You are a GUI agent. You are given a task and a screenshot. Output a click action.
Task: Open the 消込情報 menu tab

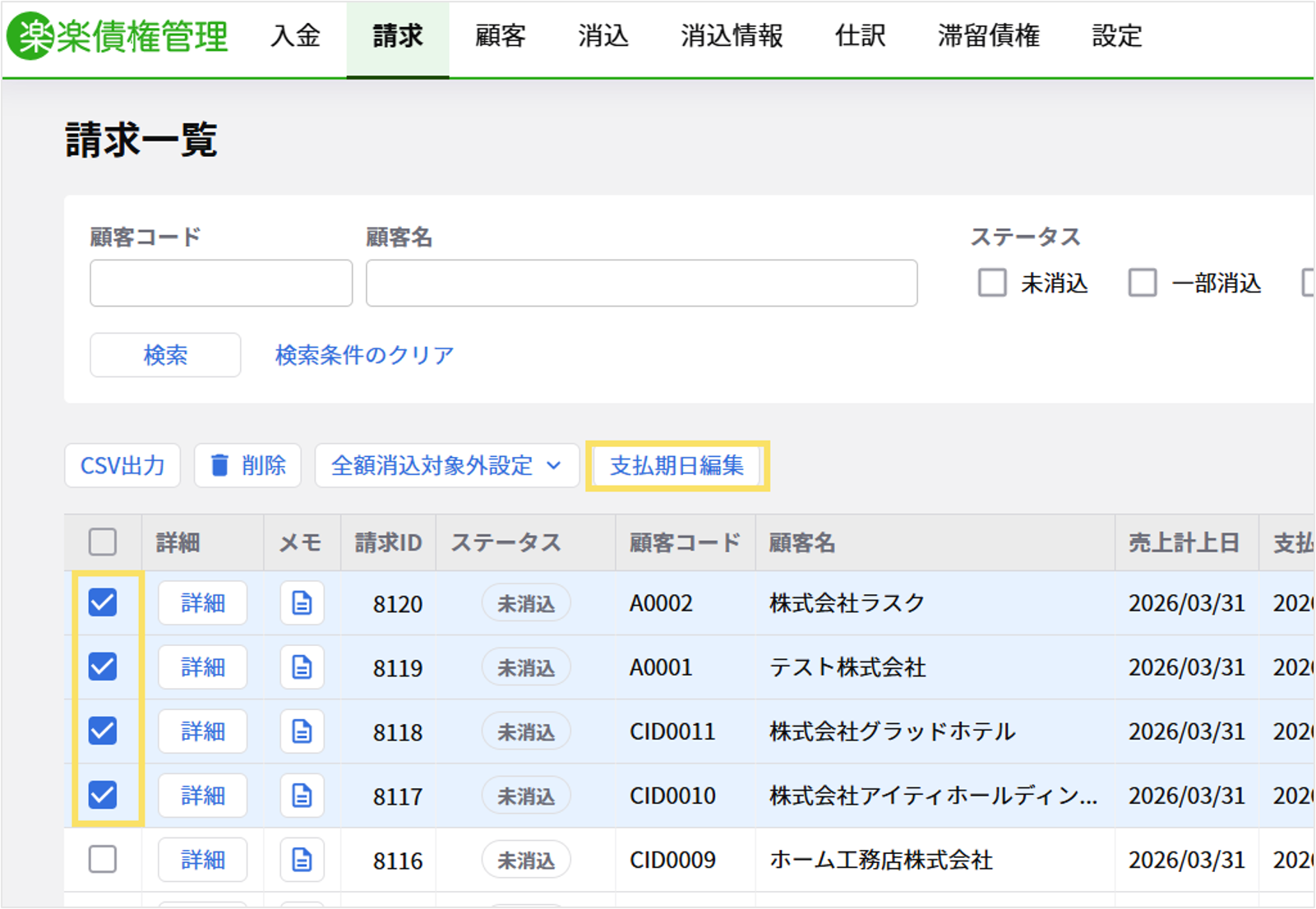point(732,36)
